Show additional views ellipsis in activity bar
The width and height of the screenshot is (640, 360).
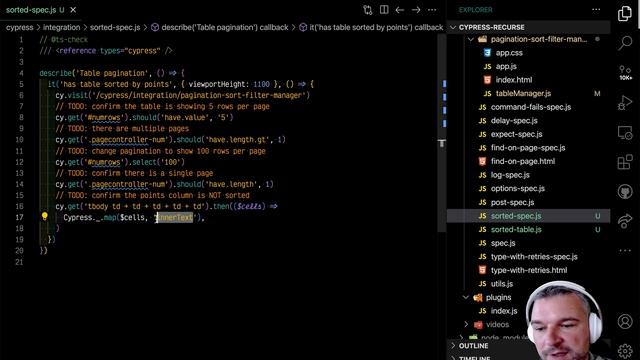point(625,250)
